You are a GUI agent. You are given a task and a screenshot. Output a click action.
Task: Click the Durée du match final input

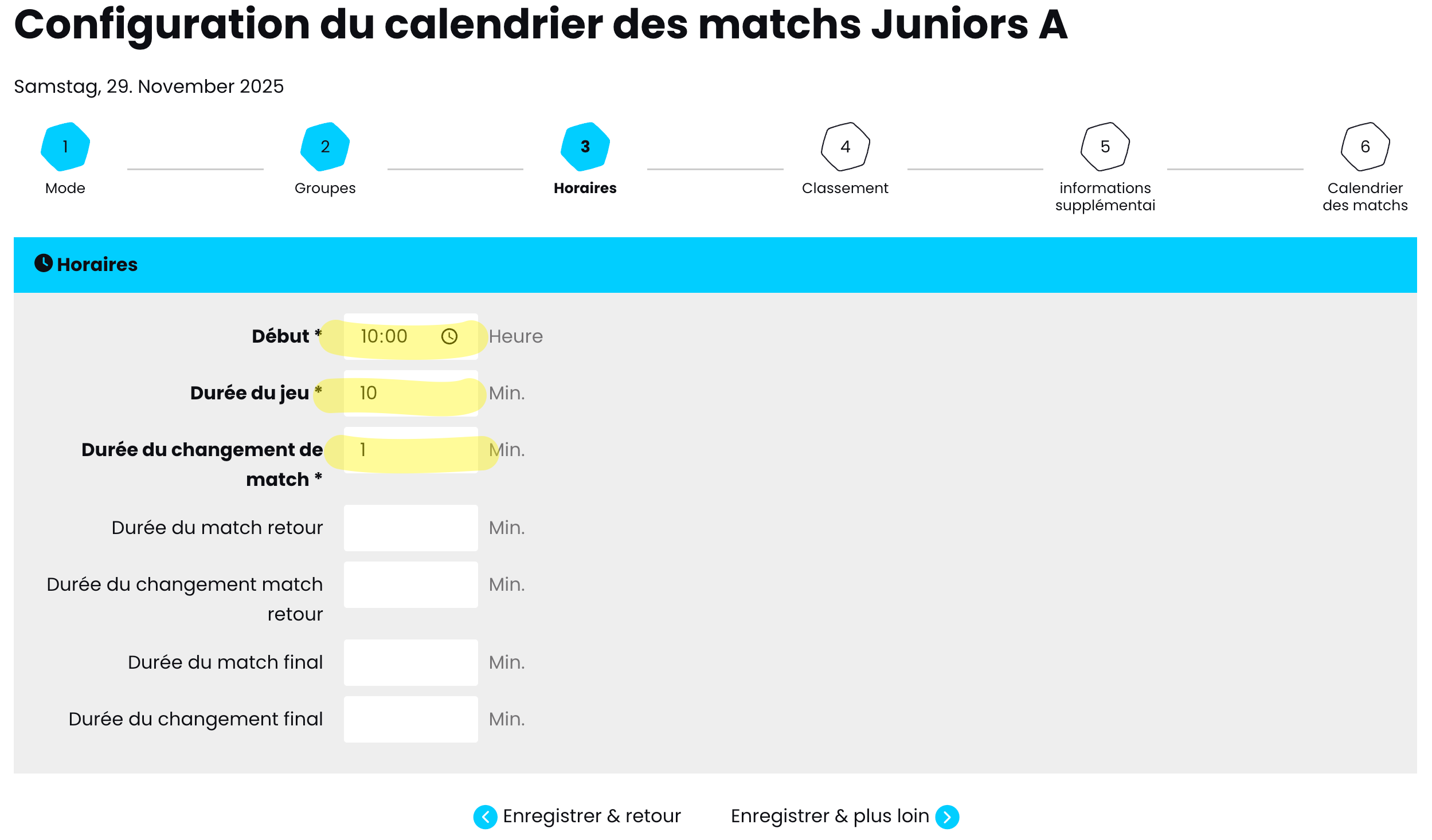point(410,662)
